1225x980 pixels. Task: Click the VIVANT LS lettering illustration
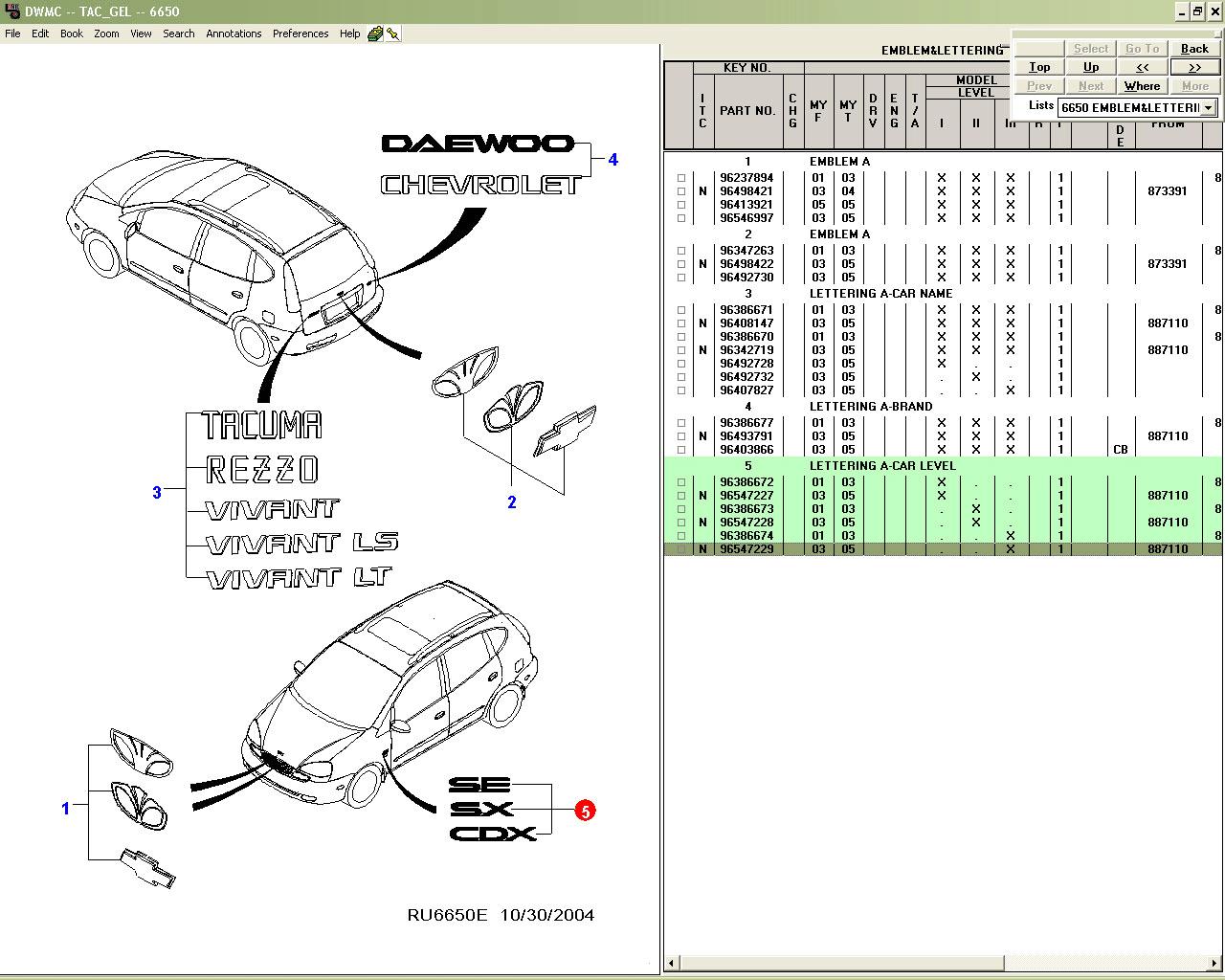[x=301, y=544]
